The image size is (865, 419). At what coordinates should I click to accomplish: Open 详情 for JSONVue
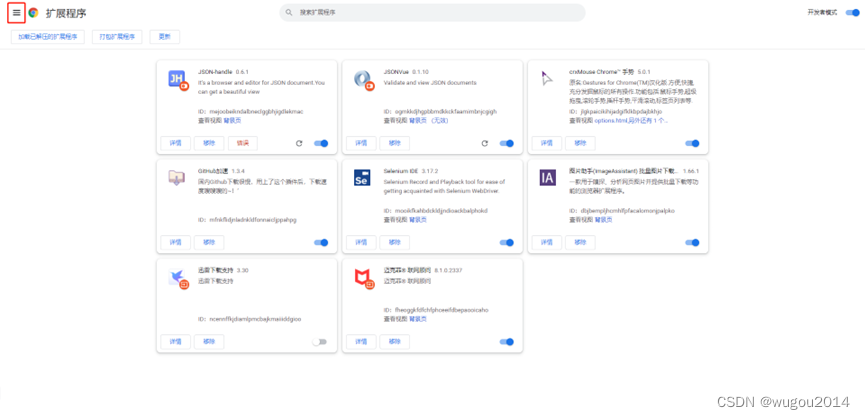pos(361,143)
